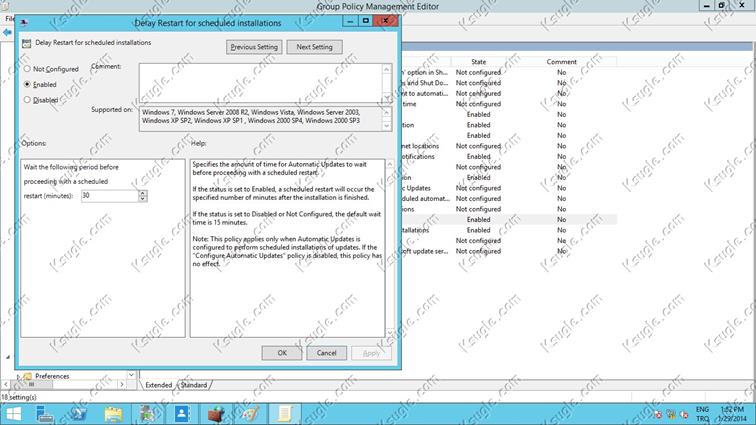Screen dimensions: 756x425
Task: Decrease restart minutes with the down spinner
Action: [x=143, y=199]
